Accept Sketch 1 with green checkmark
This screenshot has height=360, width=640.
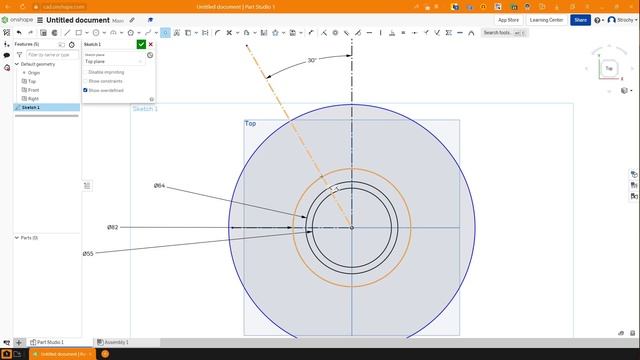[141, 44]
